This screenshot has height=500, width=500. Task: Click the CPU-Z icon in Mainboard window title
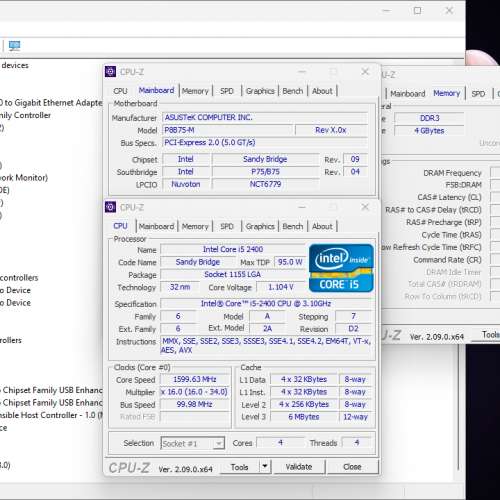(x=110, y=71)
